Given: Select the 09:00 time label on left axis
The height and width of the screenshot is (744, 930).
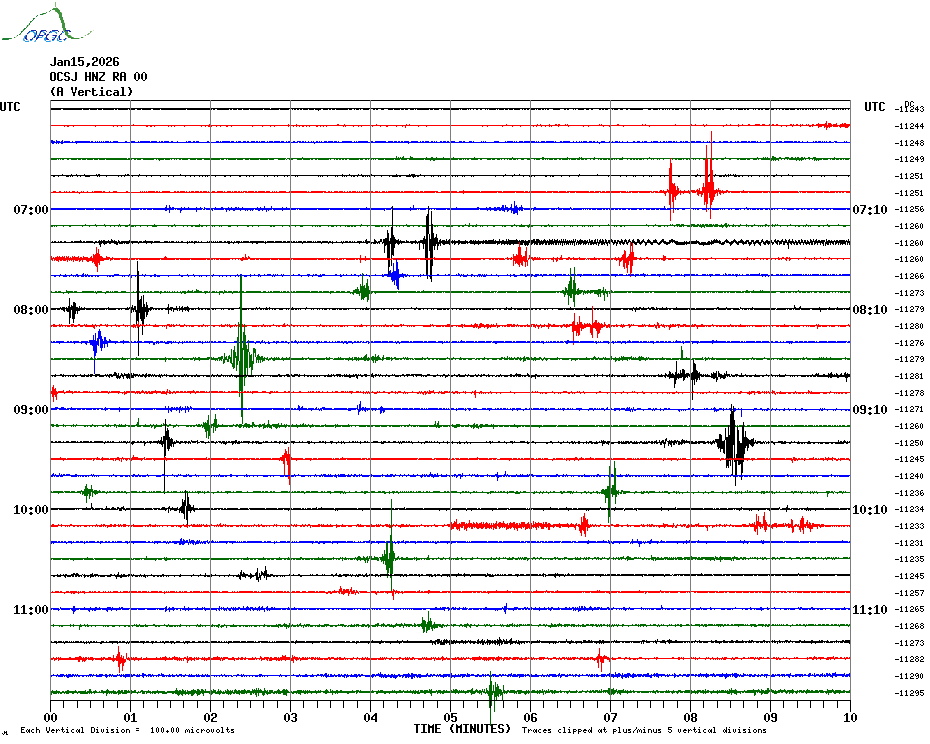Looking at the screenshot, I should click(31, 410).
